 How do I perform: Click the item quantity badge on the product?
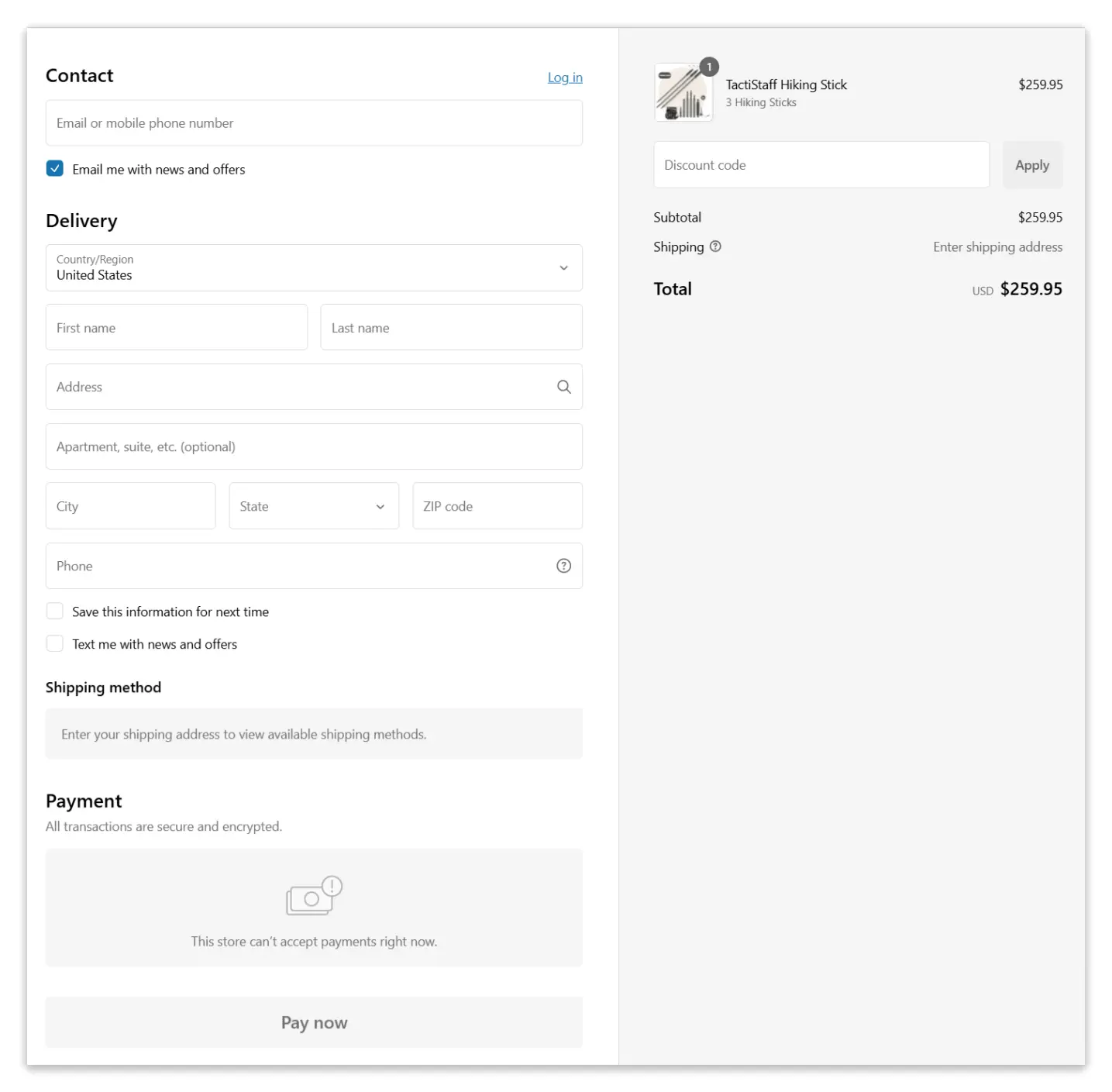click(x=708, y=67)
